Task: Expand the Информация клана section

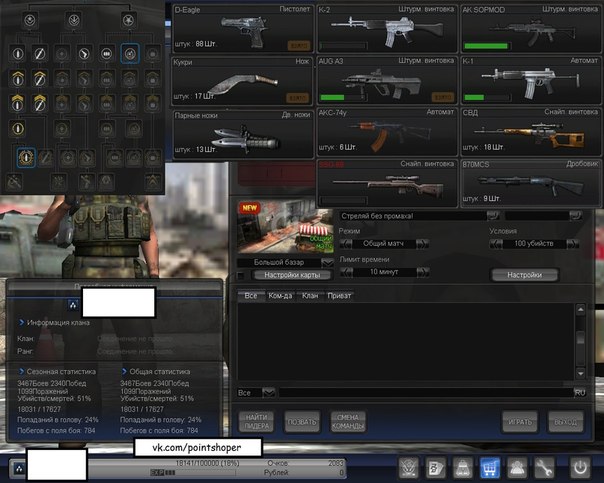Action: (54, 322)
